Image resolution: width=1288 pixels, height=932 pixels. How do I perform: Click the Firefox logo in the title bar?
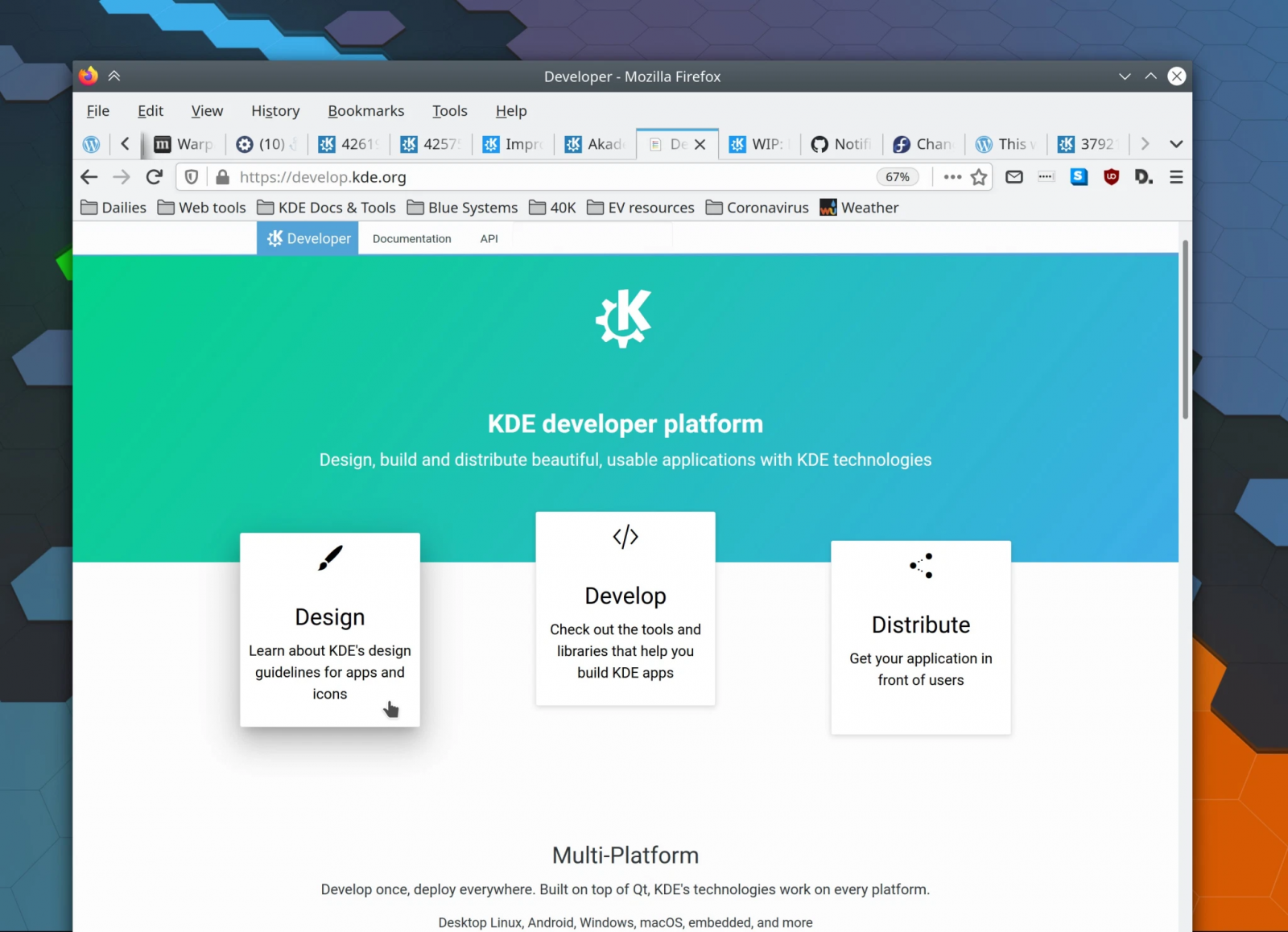[89, 76]
